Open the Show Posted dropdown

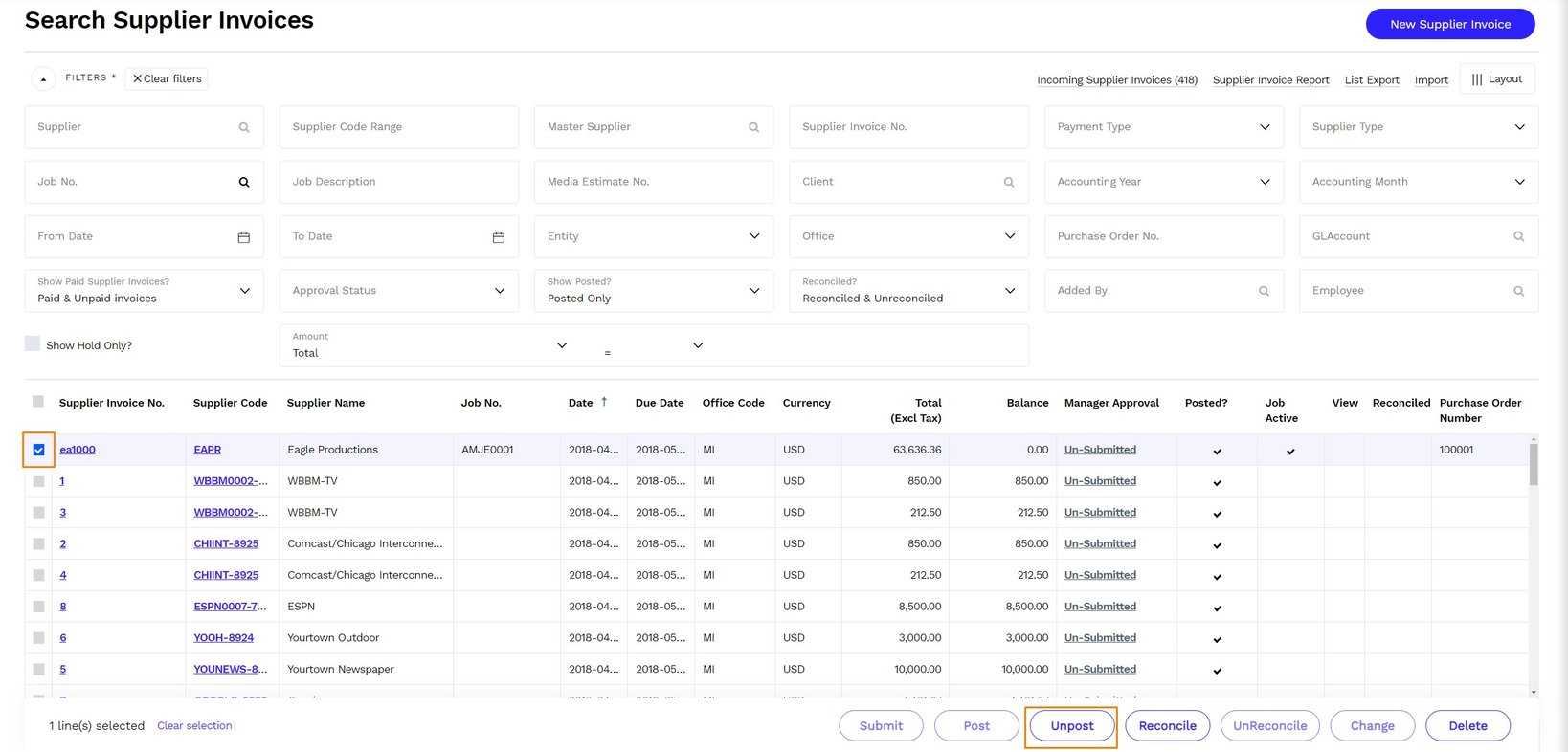coord(654,291)
